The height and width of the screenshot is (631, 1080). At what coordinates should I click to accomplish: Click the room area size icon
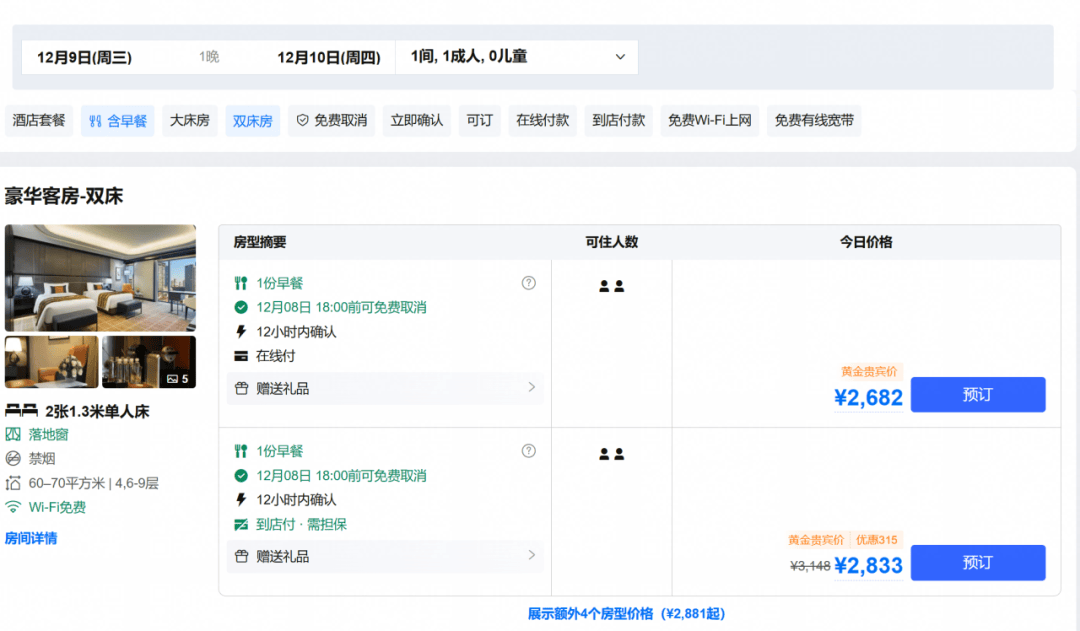pos(13,484)
